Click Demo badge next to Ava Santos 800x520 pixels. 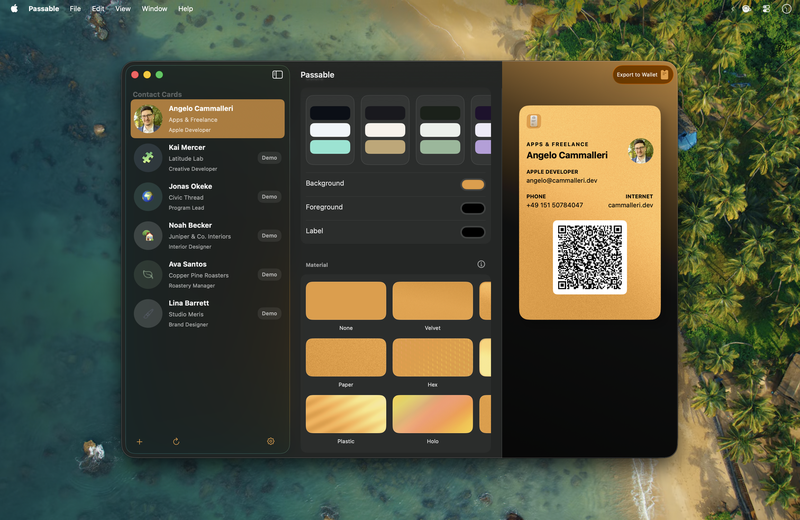click(269, 275)
